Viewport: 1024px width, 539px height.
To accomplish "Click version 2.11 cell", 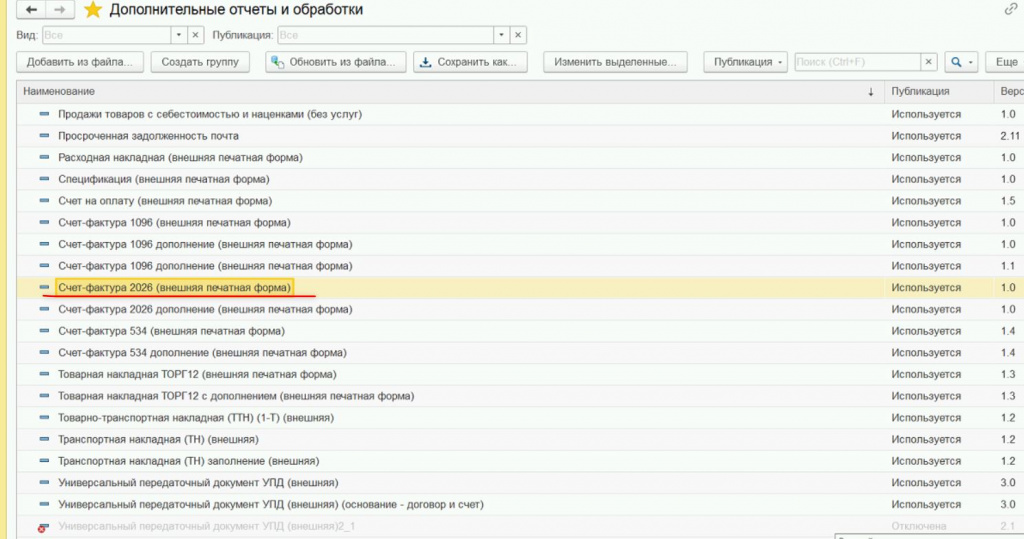I will [x=1010, y=136].
